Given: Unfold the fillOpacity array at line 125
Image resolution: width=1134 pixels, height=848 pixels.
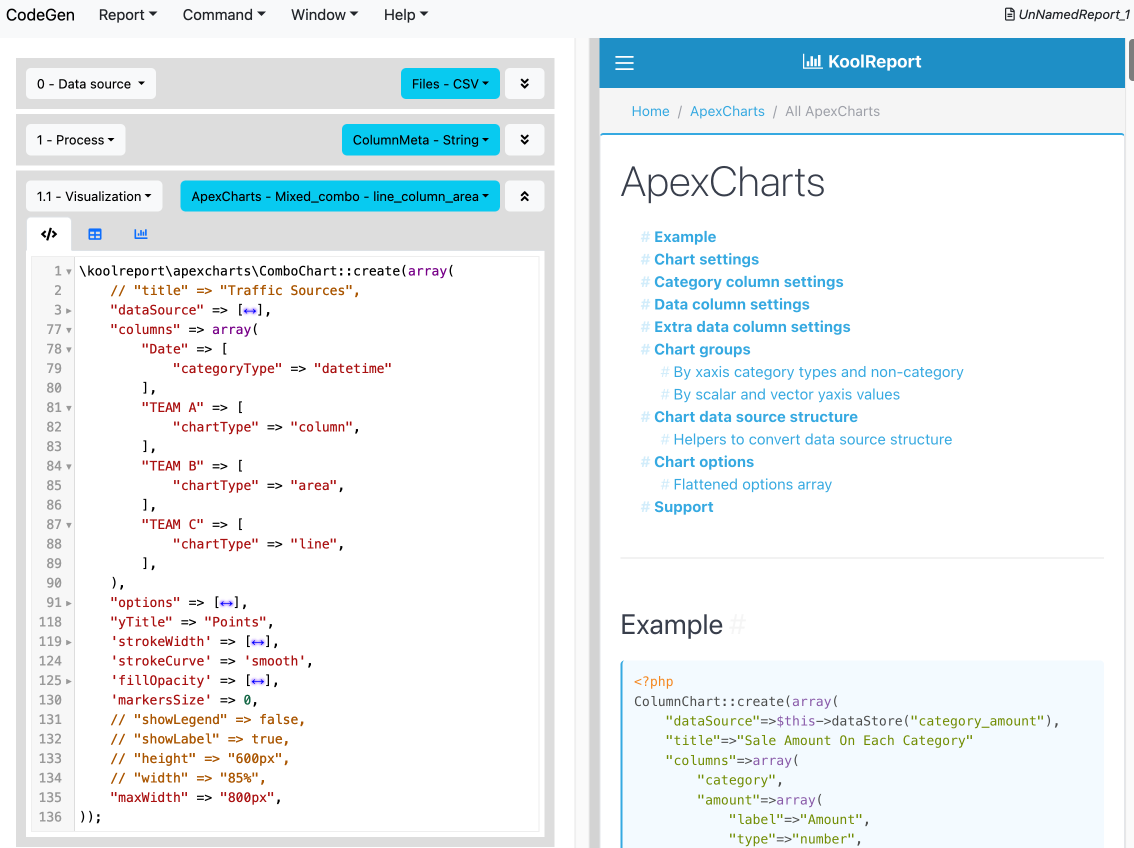Looking at the screenshot, I should coord(69,681).
